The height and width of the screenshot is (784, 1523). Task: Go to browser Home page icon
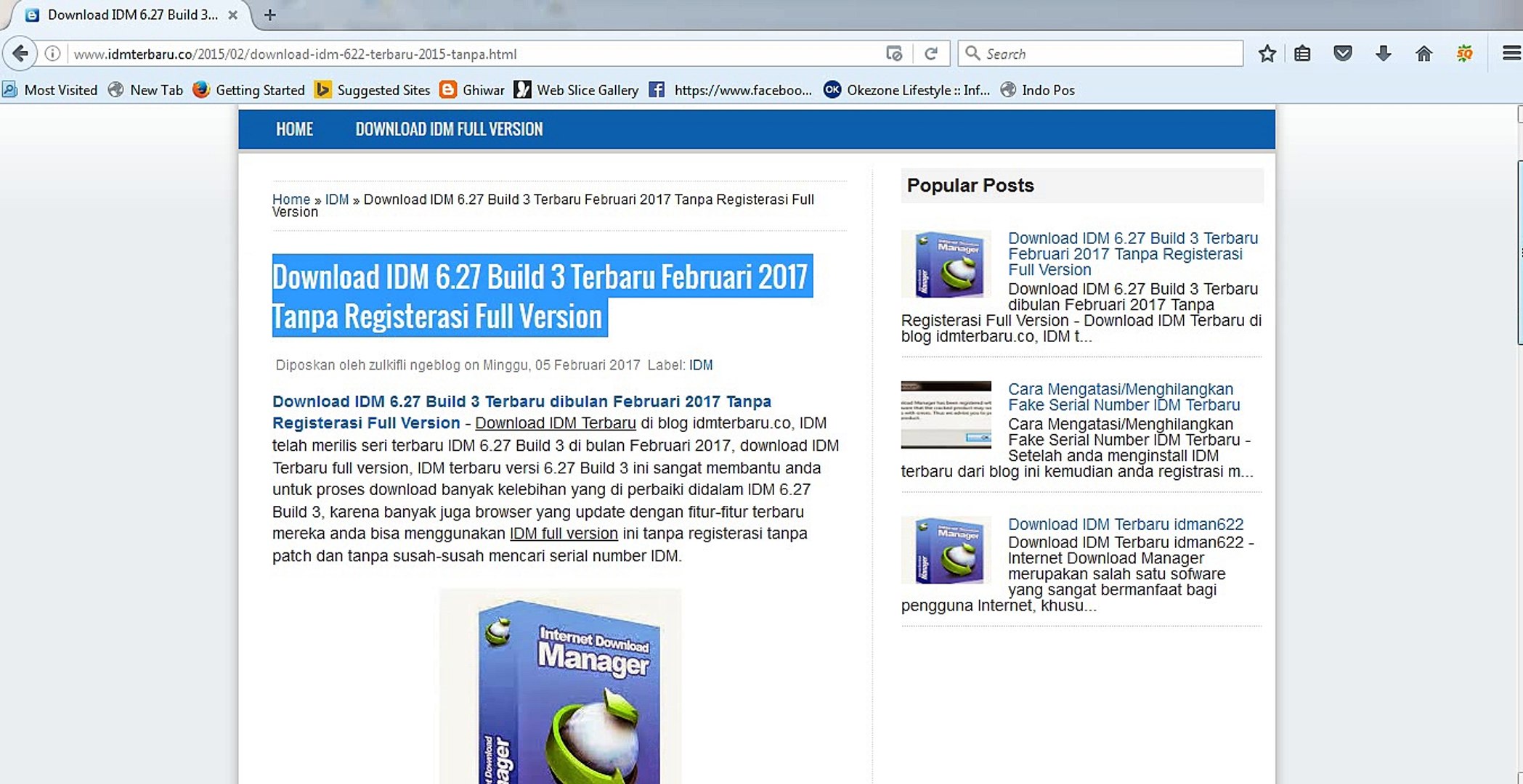tap(1424, 54)
